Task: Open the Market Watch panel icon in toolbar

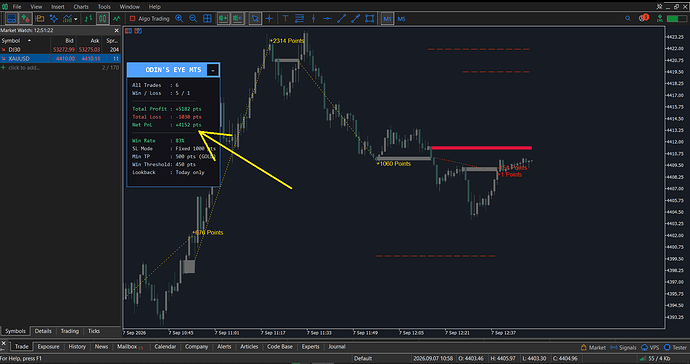Action: (11, 18)
